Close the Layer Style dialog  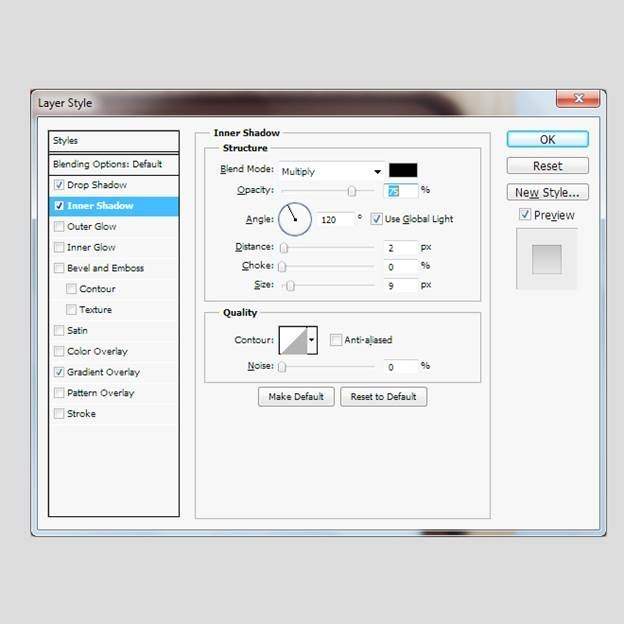(x=578, y=98)
